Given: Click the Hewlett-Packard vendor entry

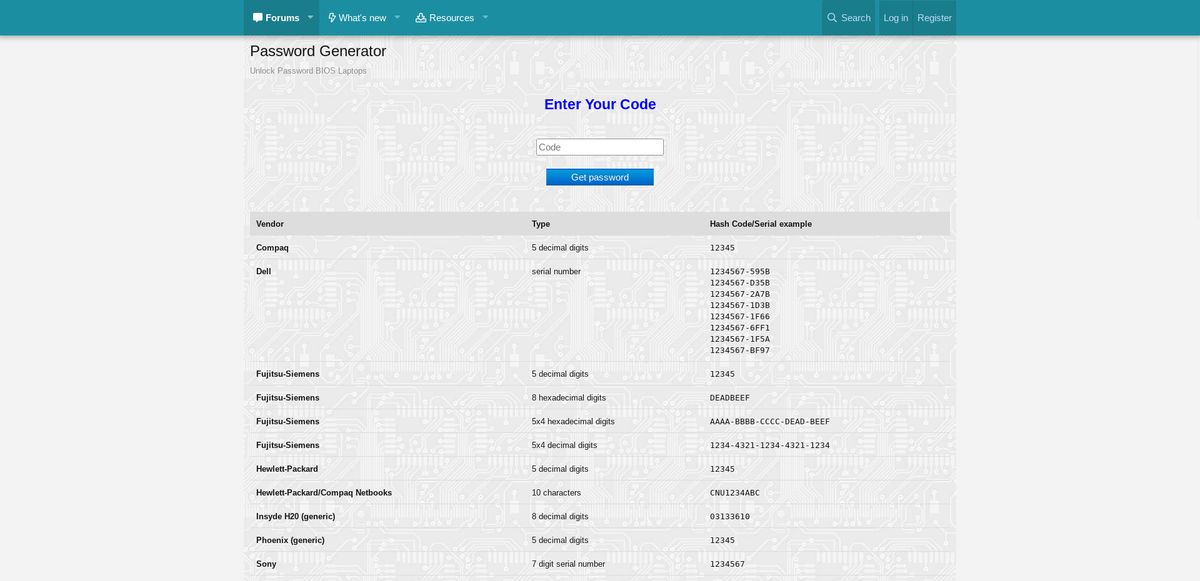Looking at the screenshot, I should click(x=288, y=468).
